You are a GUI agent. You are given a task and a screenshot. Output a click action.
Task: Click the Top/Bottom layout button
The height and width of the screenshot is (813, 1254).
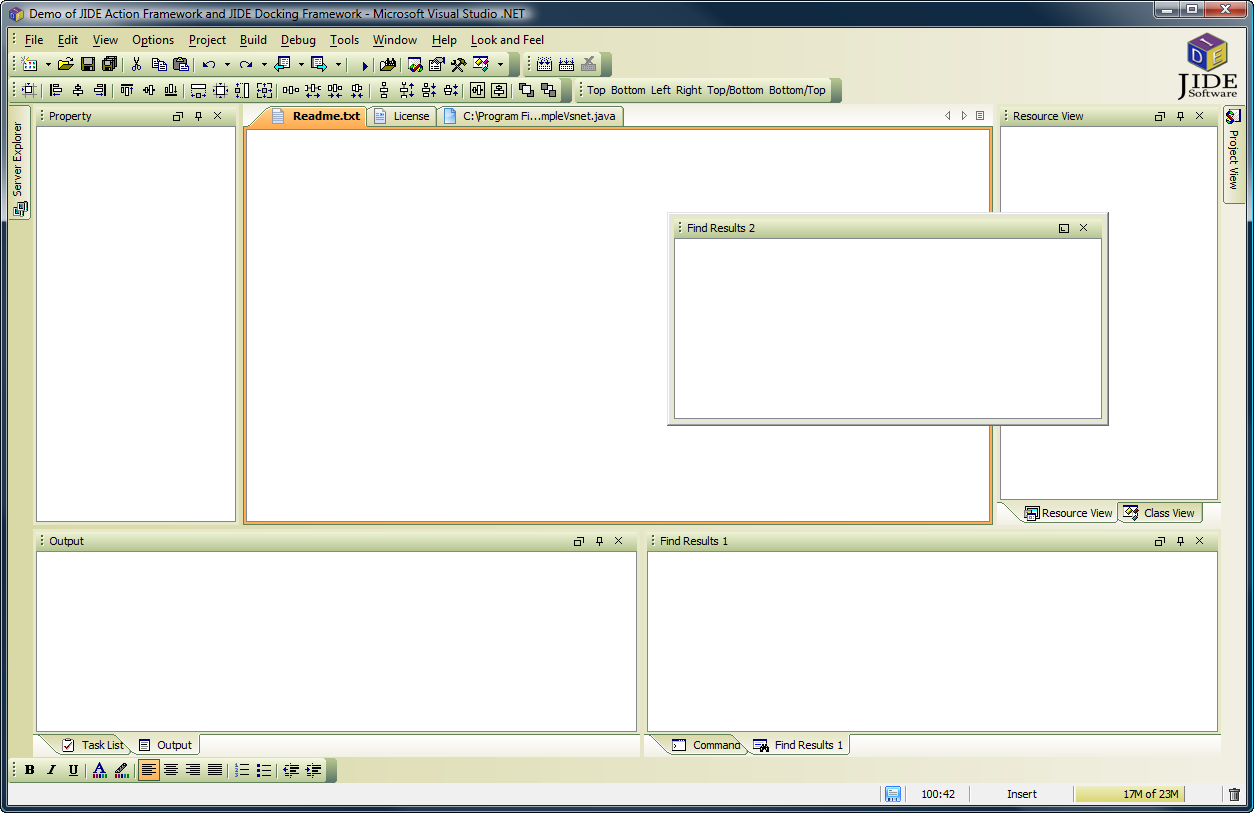pyautogui.click(x=735, y=90)
